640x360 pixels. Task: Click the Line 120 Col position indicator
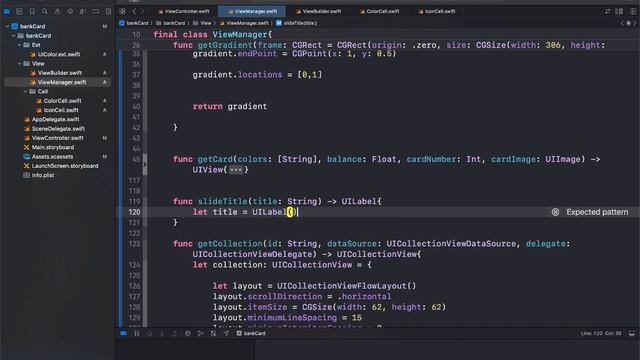coord(601,333)
